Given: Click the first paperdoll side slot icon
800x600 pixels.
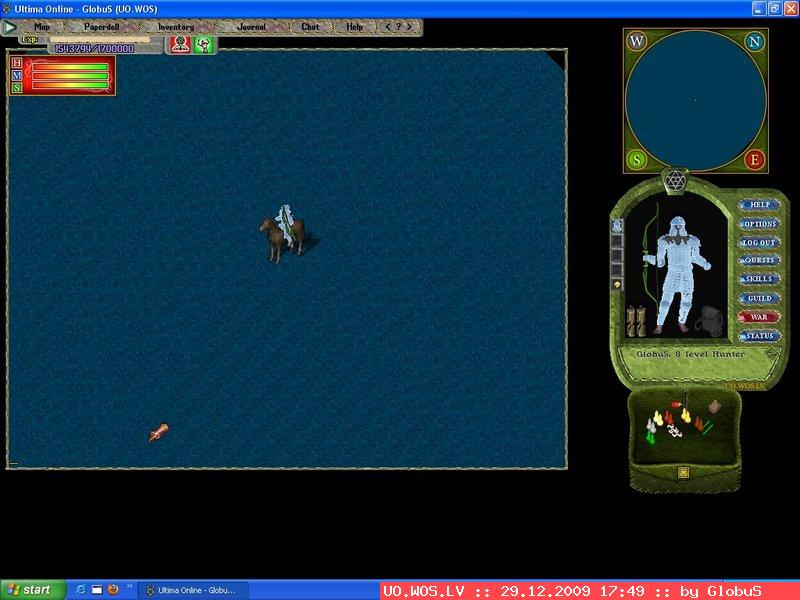Looking at the screenshot, I should pos(617,226).
